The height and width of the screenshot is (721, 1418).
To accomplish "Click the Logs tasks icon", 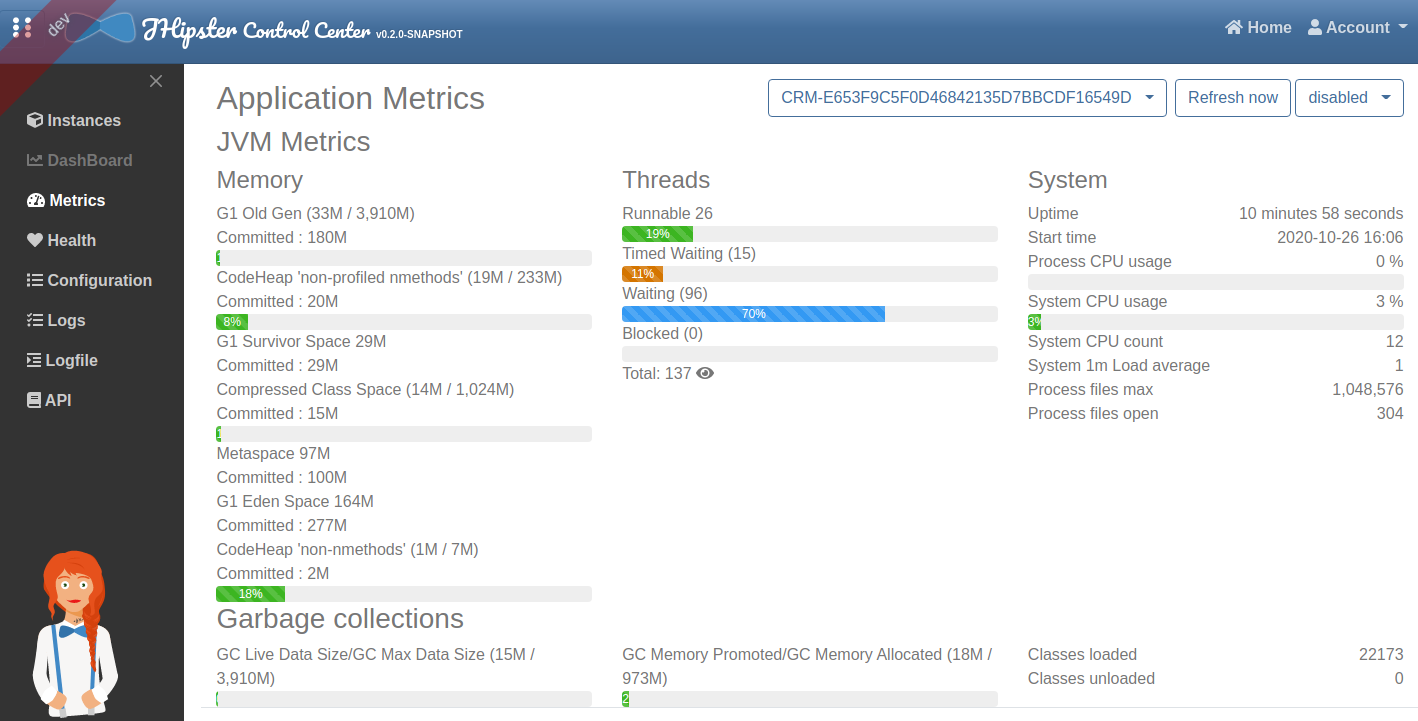I will 35,320.
